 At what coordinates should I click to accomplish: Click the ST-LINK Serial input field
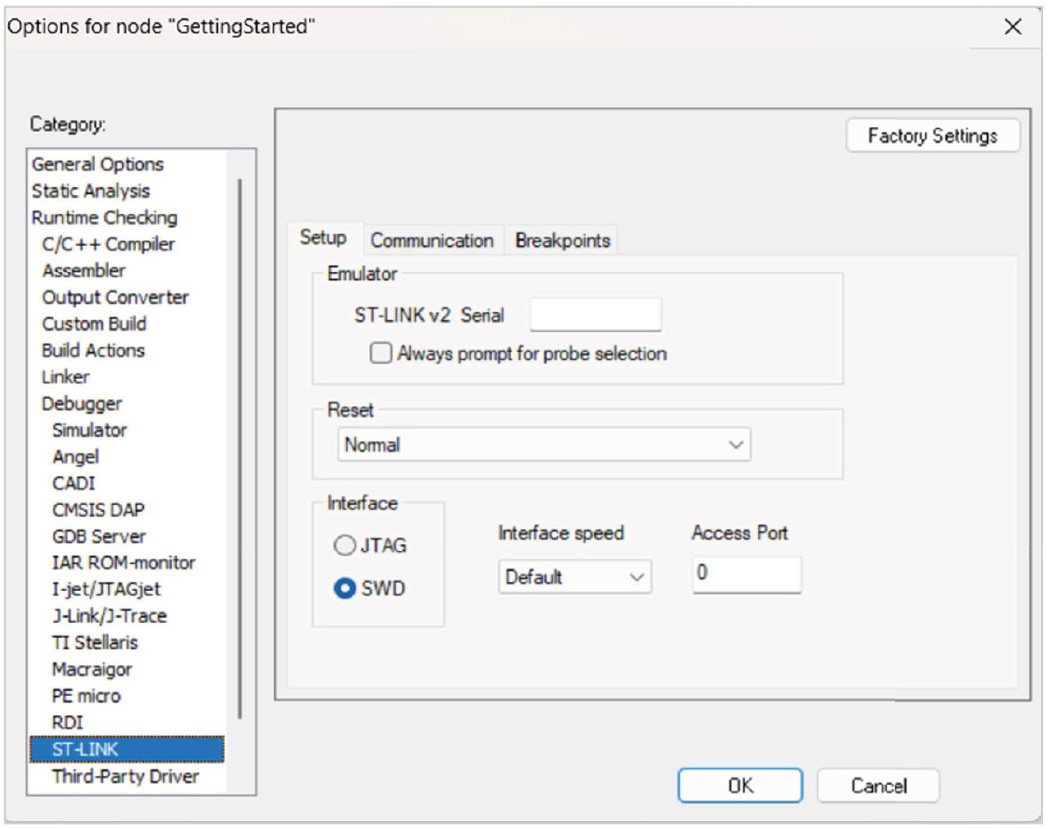coord(595,315)
